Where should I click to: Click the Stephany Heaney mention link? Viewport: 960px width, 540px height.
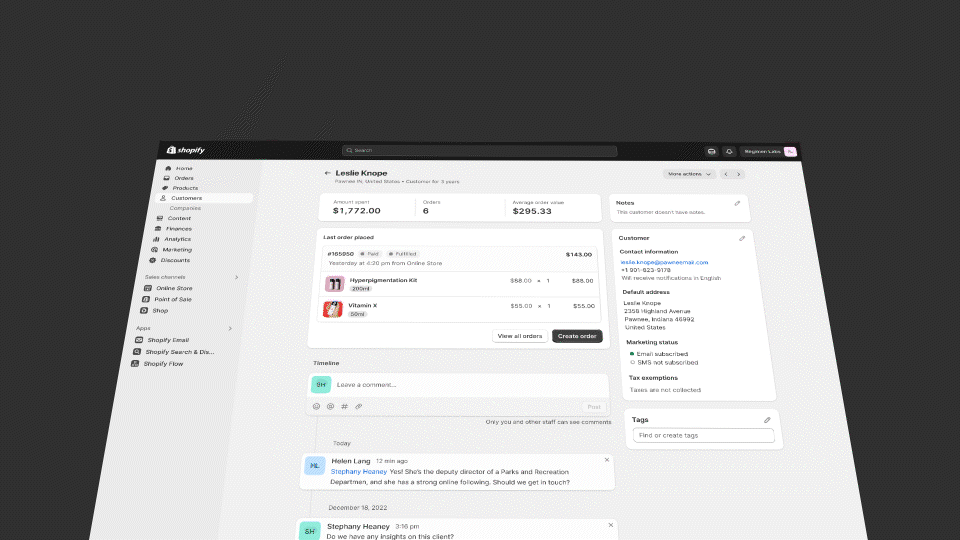pos(359,471)
